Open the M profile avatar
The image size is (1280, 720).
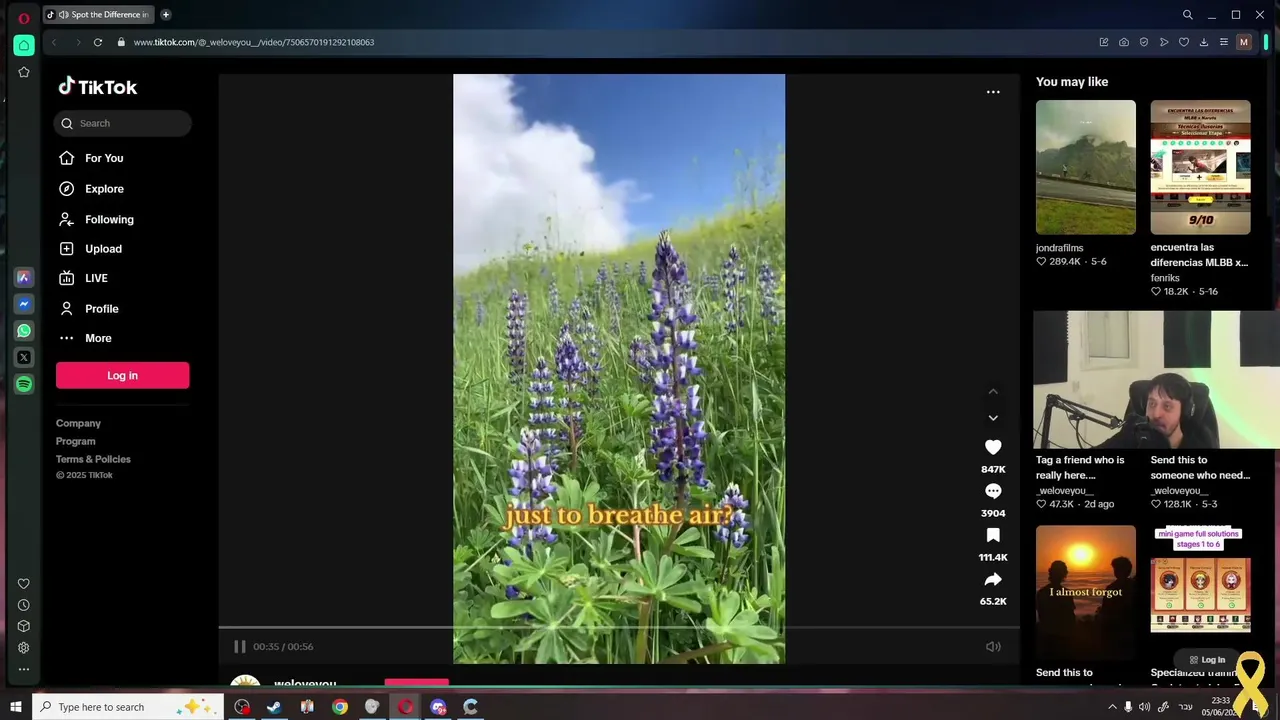point(1244,42)
